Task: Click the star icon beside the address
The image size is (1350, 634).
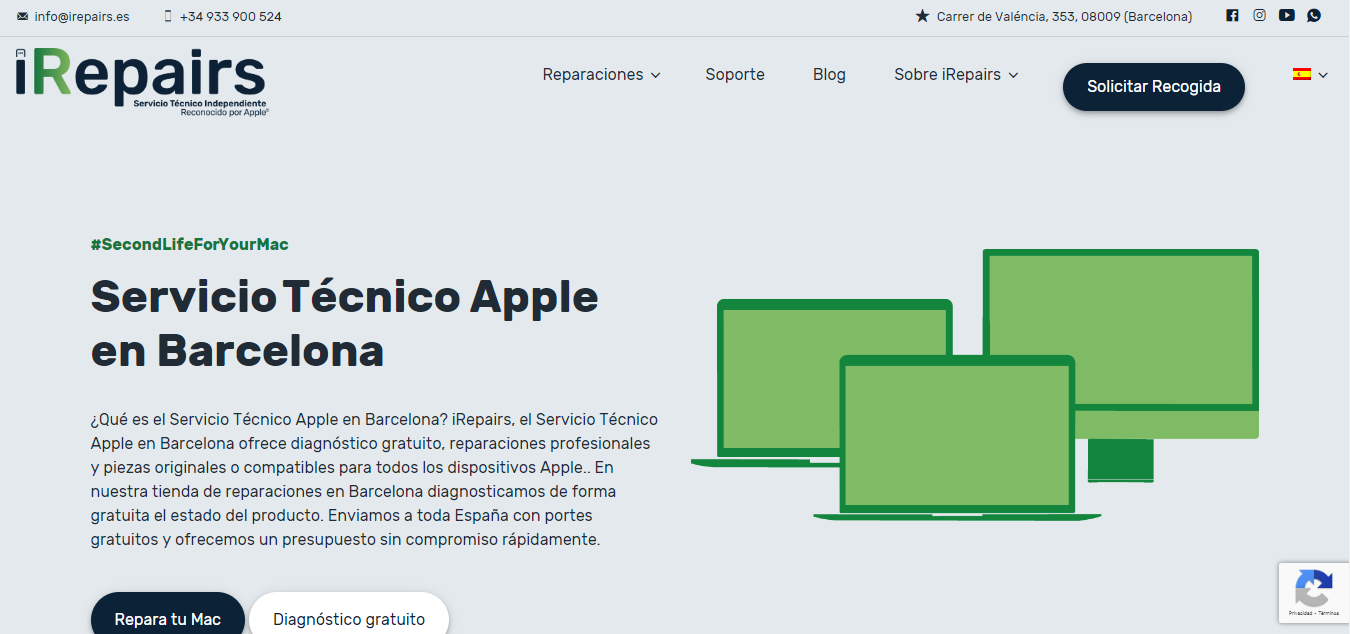Action: (922, 16)
